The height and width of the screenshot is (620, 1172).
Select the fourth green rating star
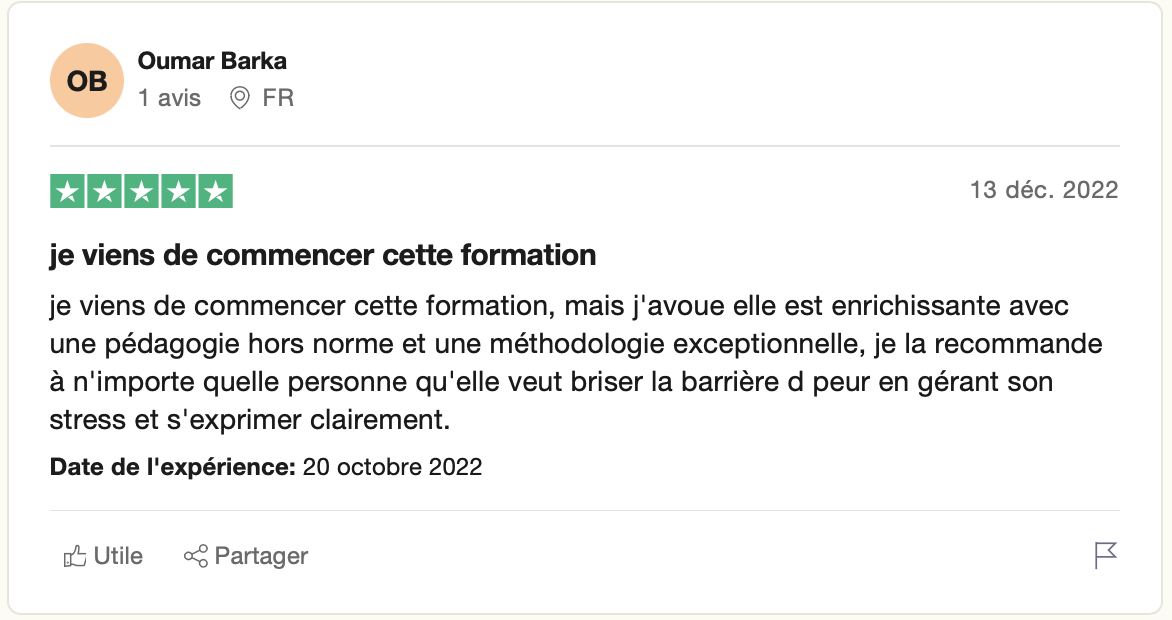179,191
